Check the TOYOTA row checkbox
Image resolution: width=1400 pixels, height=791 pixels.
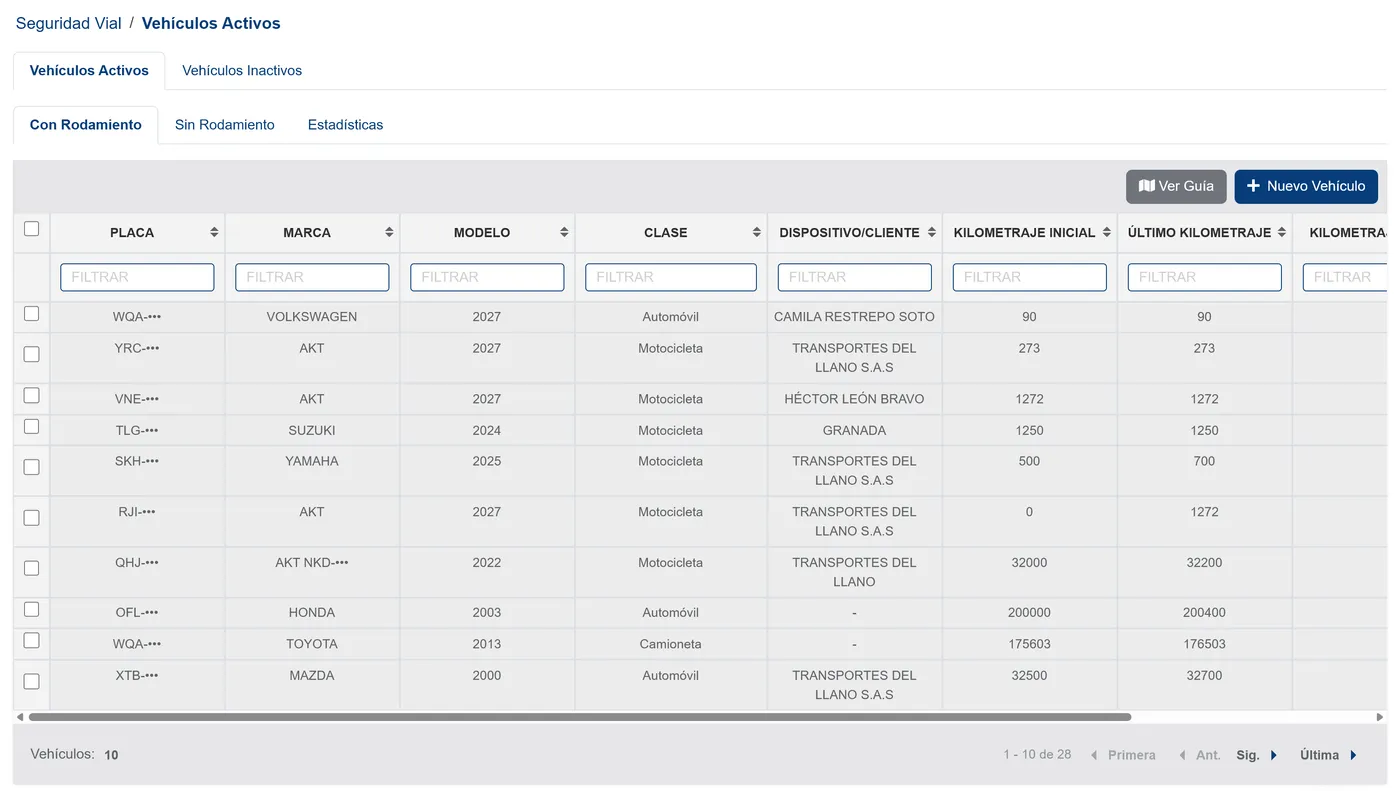point(31,641)
